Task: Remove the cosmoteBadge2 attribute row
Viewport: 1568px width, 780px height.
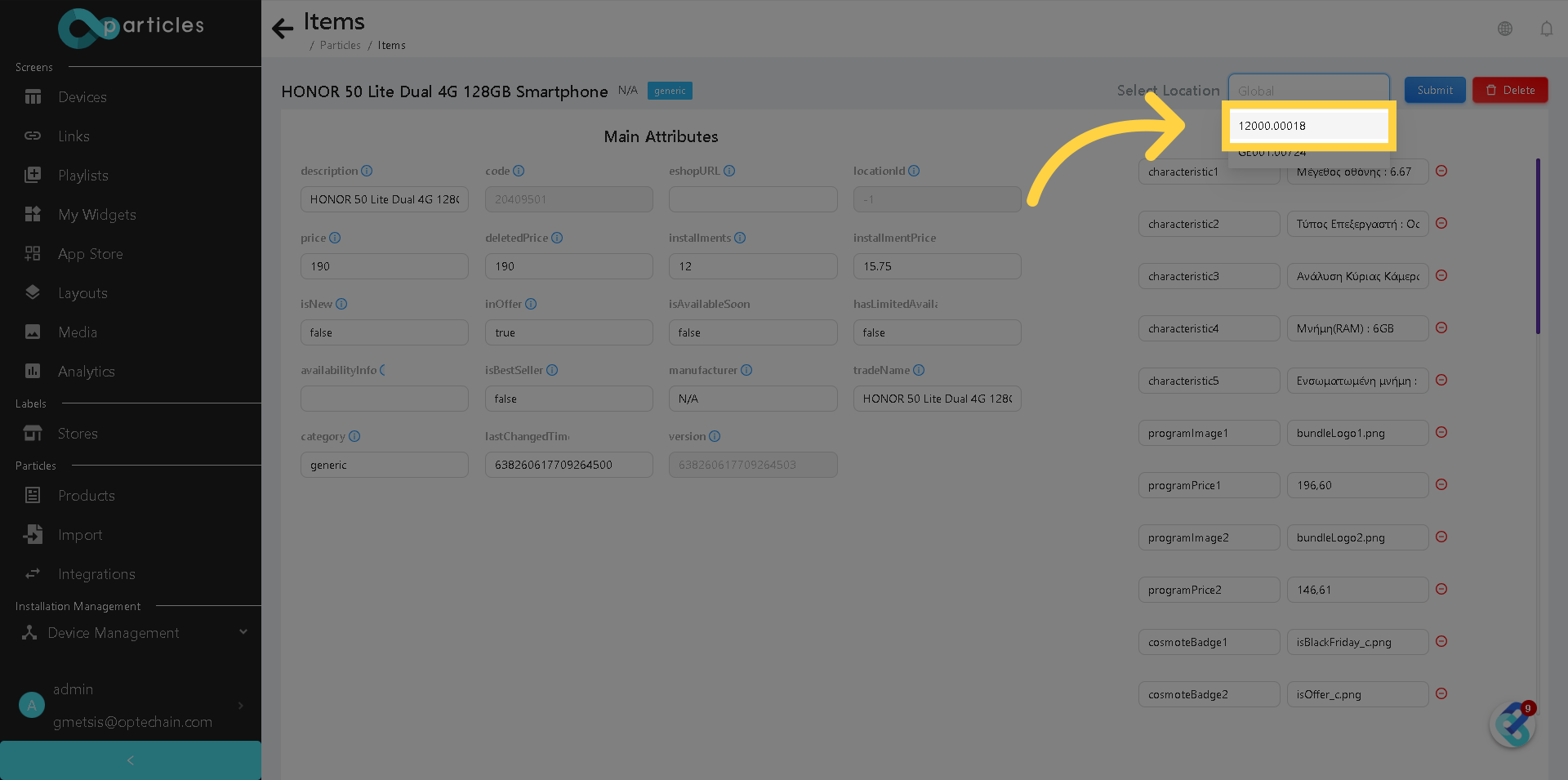Action: [1441, 693]
